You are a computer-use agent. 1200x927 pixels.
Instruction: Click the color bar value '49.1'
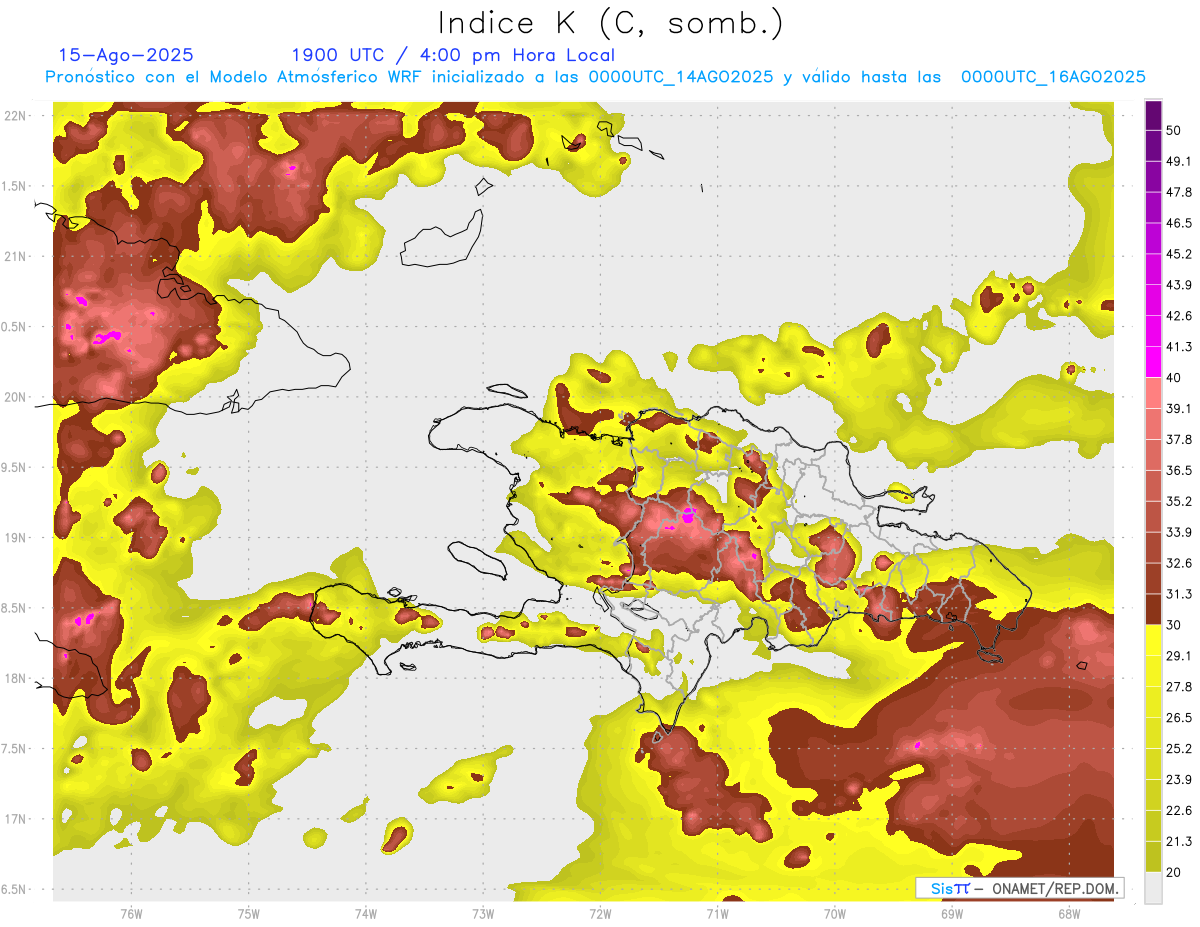(x=1179, y=161)
